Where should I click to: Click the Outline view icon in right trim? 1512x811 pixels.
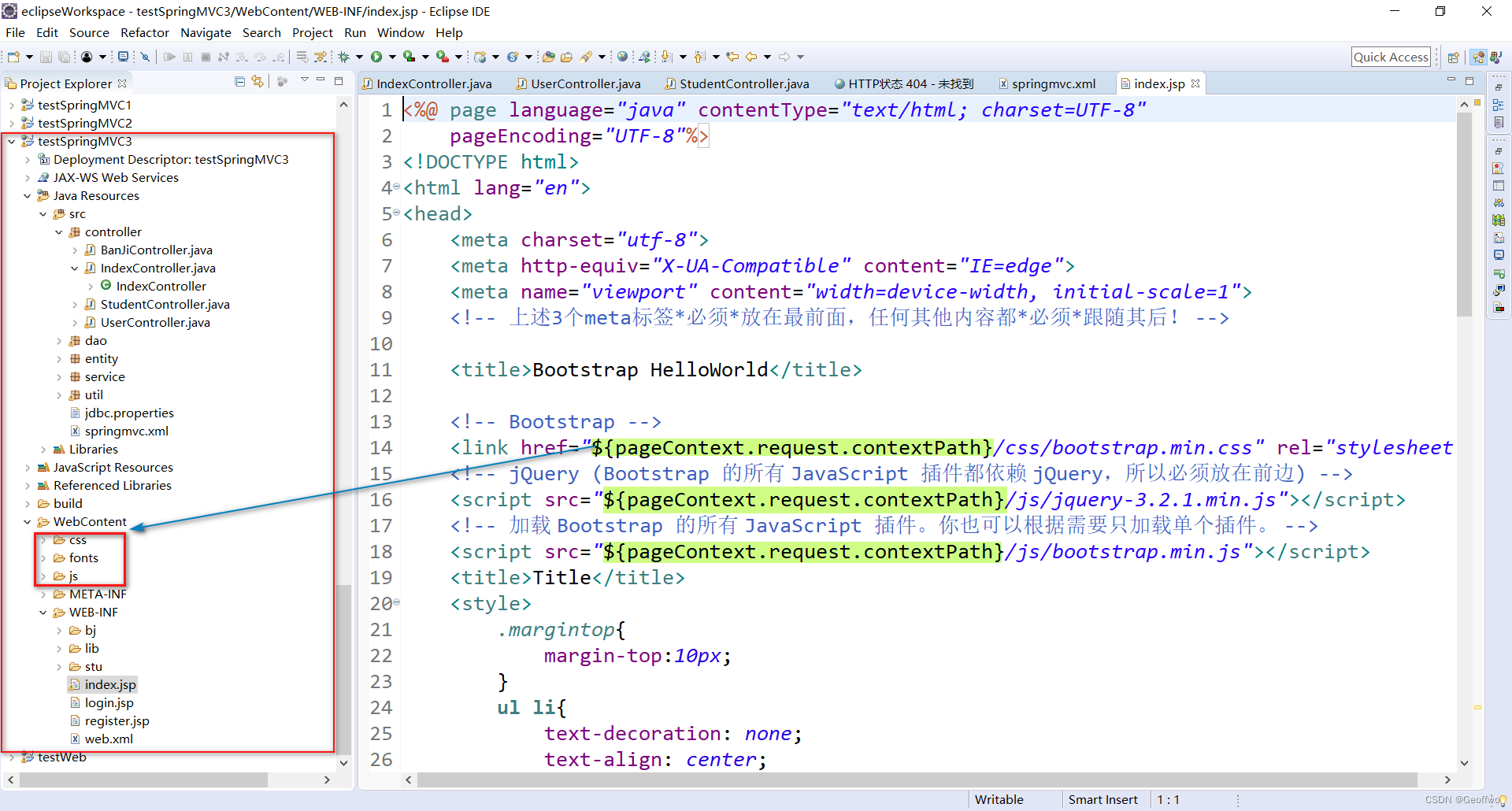coord(1499,105)
